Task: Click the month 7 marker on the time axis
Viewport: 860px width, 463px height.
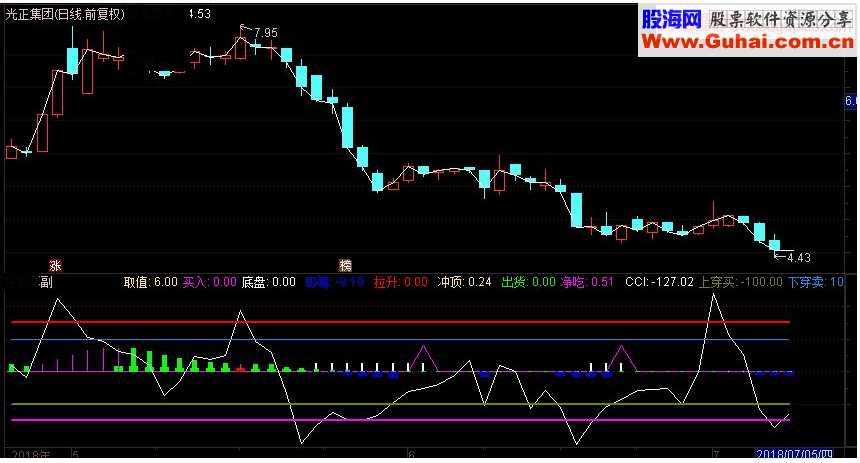Action: 716,455
